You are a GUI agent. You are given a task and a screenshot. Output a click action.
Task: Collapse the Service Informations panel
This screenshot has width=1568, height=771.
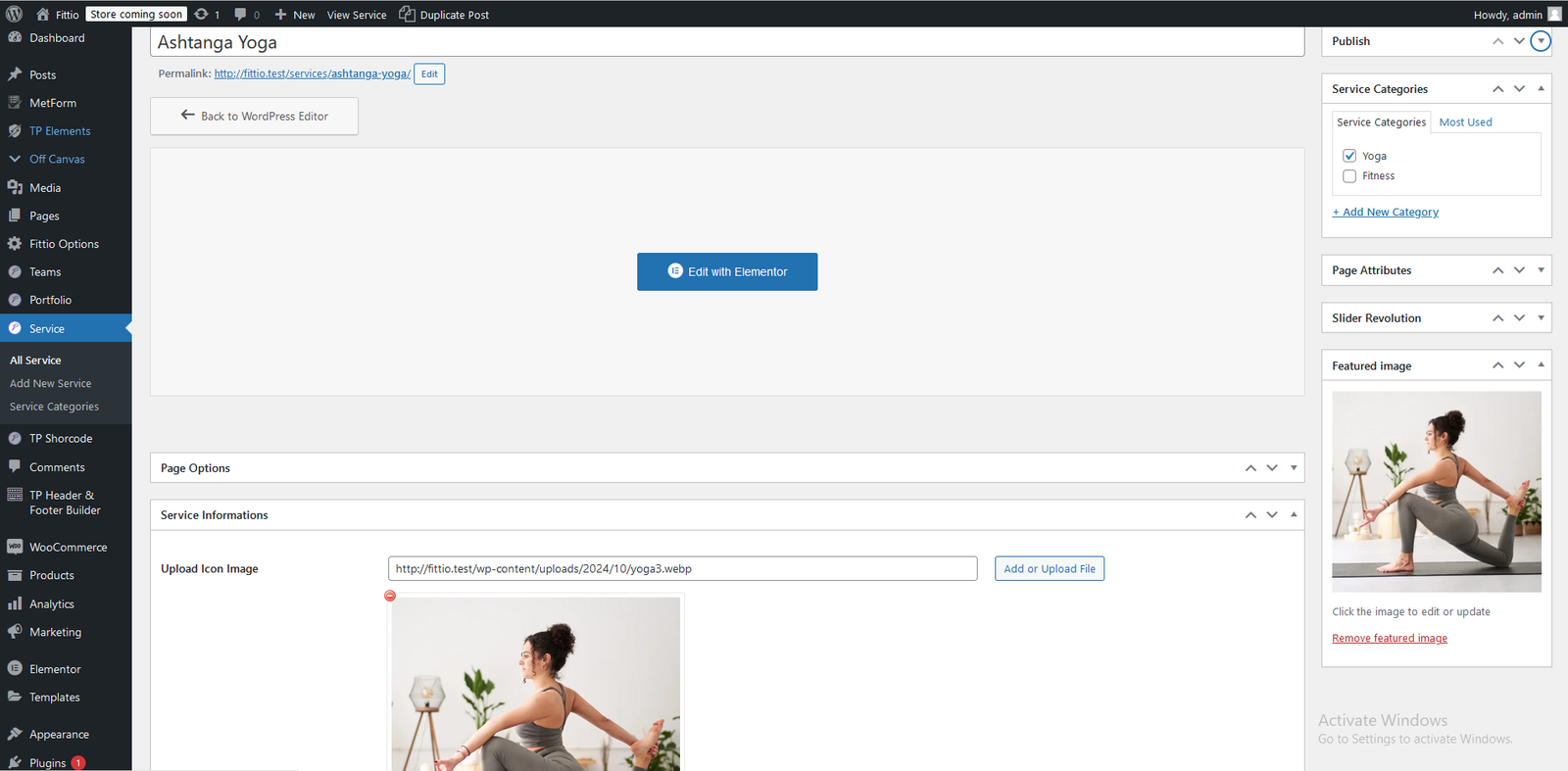point(1294,515)
